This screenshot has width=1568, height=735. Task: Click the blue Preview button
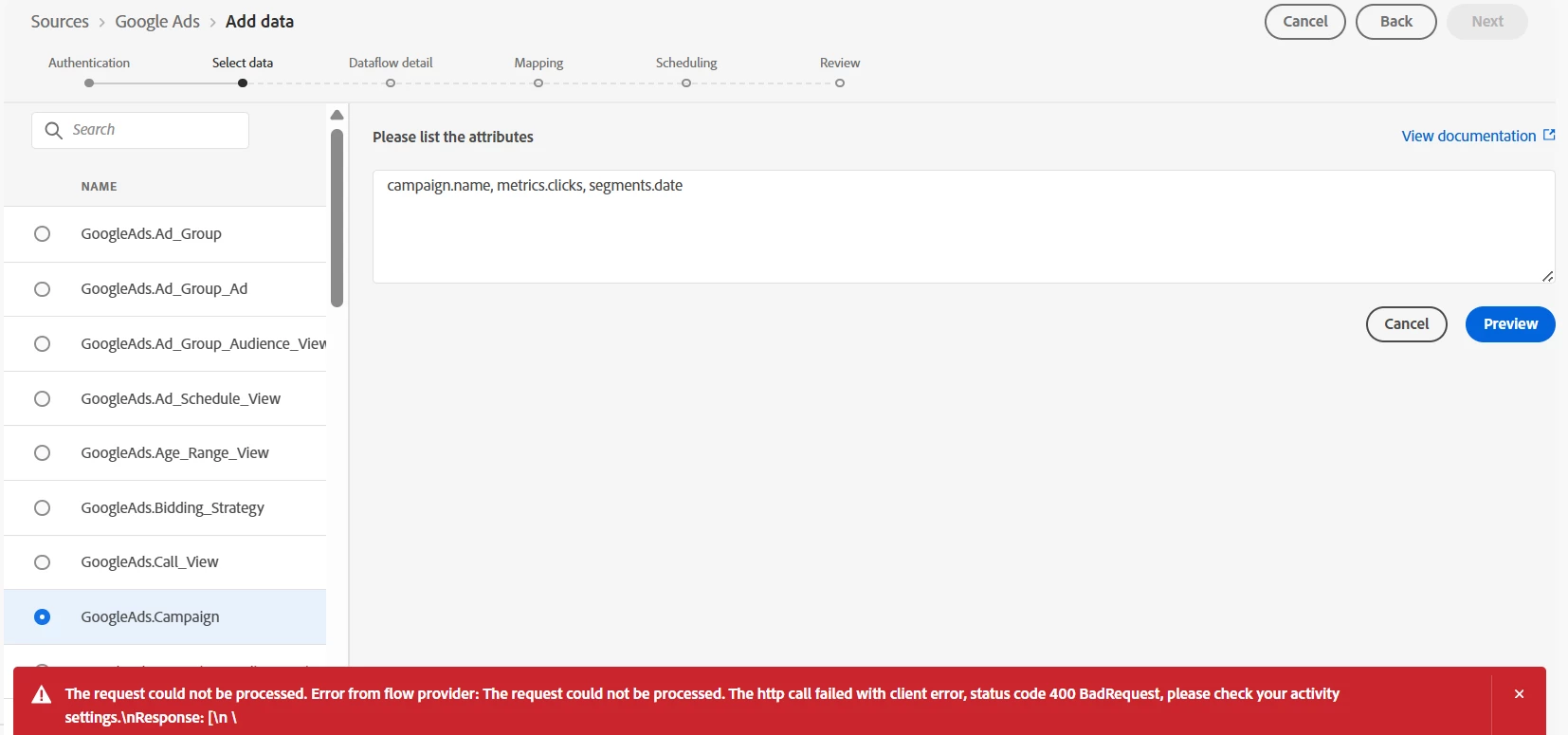(1510, 324)
